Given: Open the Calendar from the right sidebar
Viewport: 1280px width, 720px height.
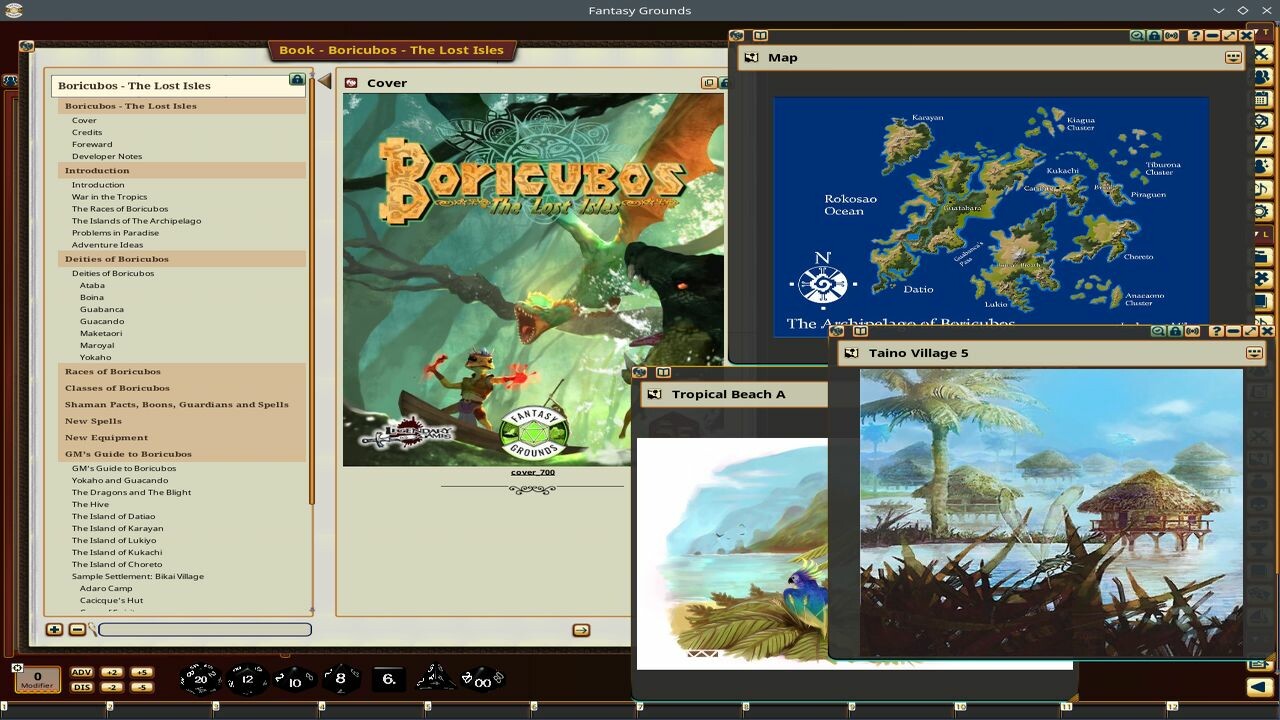Looking at the screenshot, I should pyautogui.click(x=1258, y=96).
